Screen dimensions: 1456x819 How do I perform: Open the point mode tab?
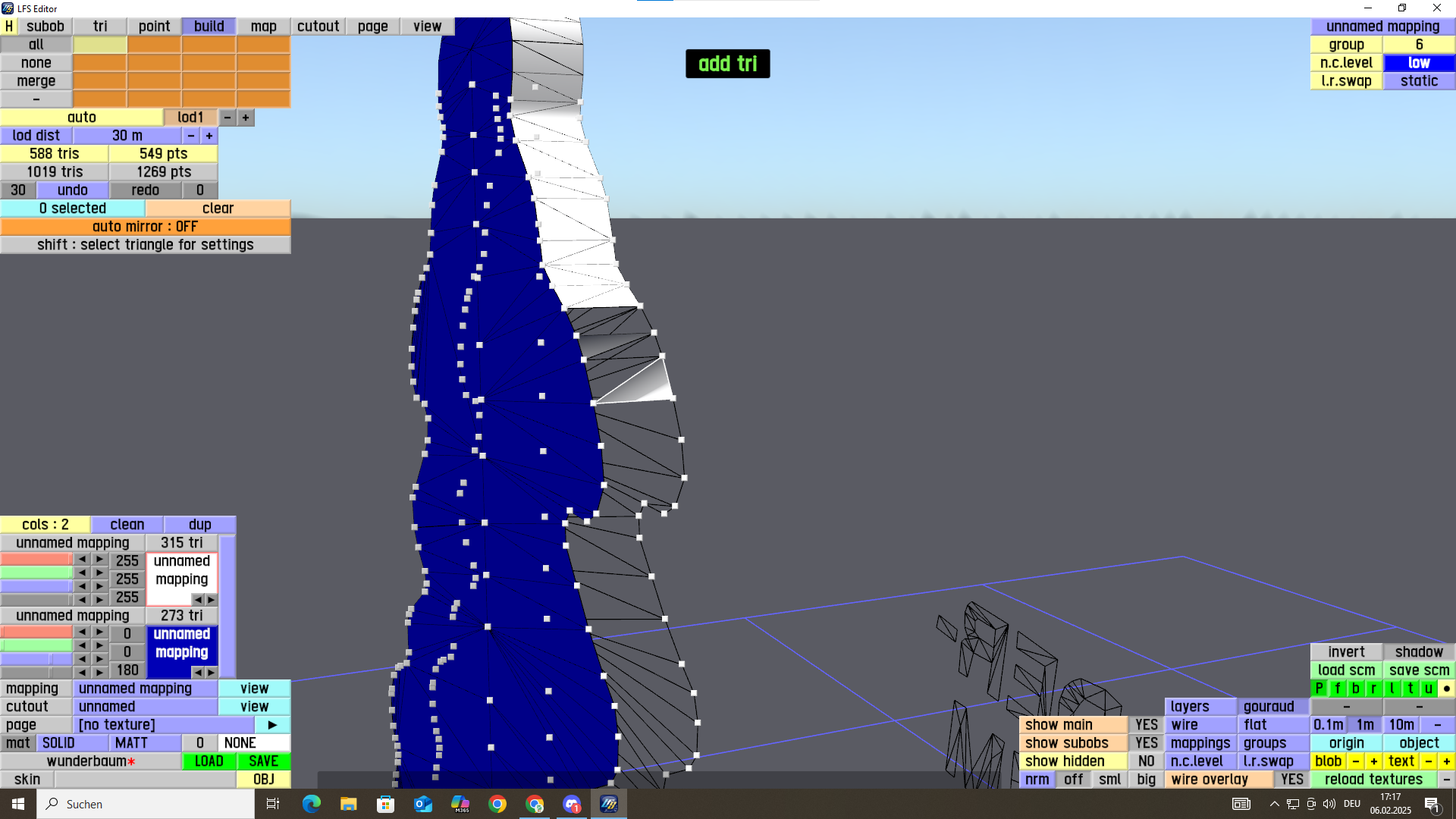(x=154, y=27)
